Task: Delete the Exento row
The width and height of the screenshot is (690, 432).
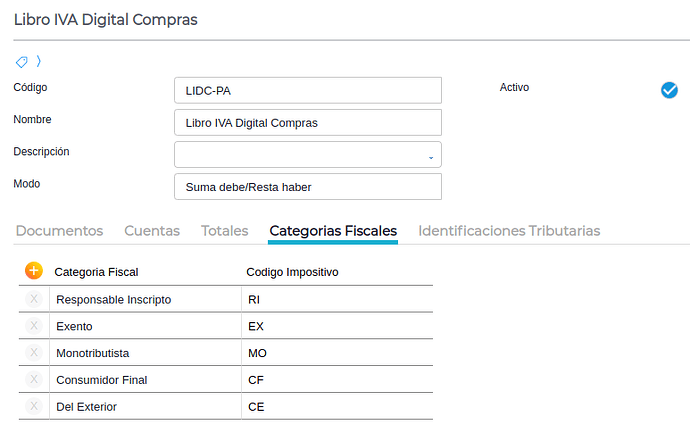Action: click(33, 326)
